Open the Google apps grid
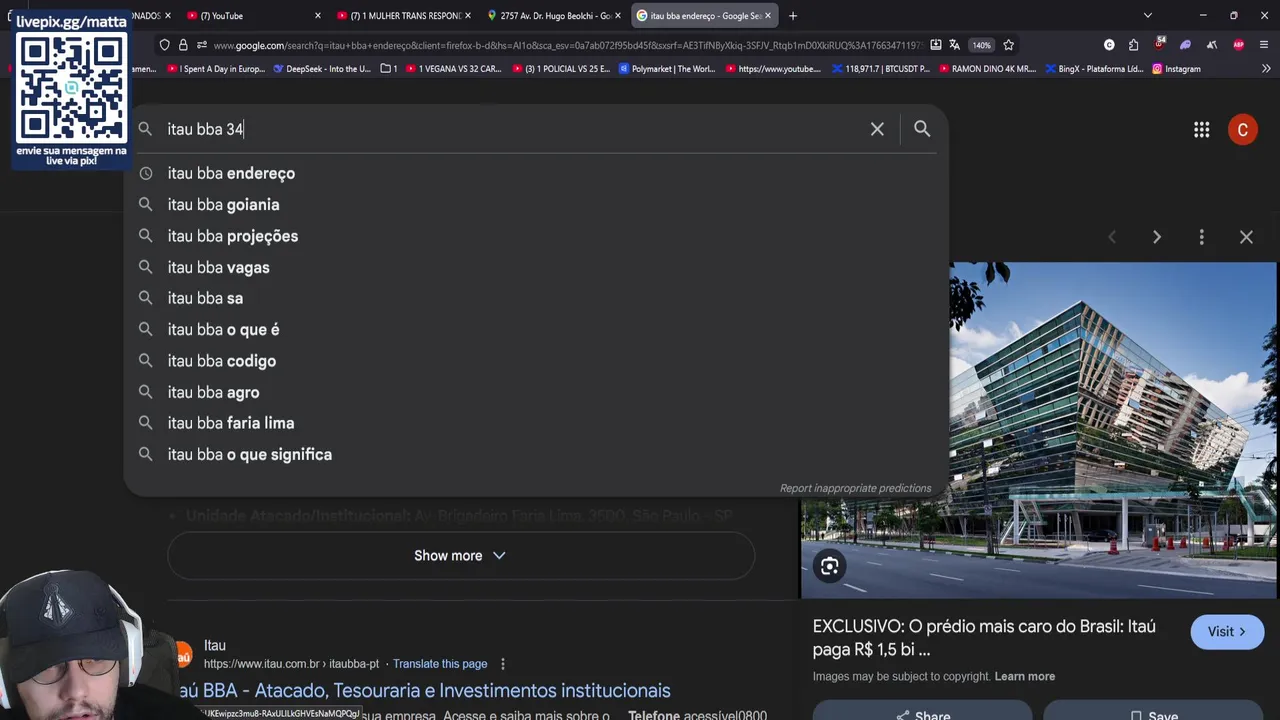1280x720 pixels. (x=1202, y=130)
